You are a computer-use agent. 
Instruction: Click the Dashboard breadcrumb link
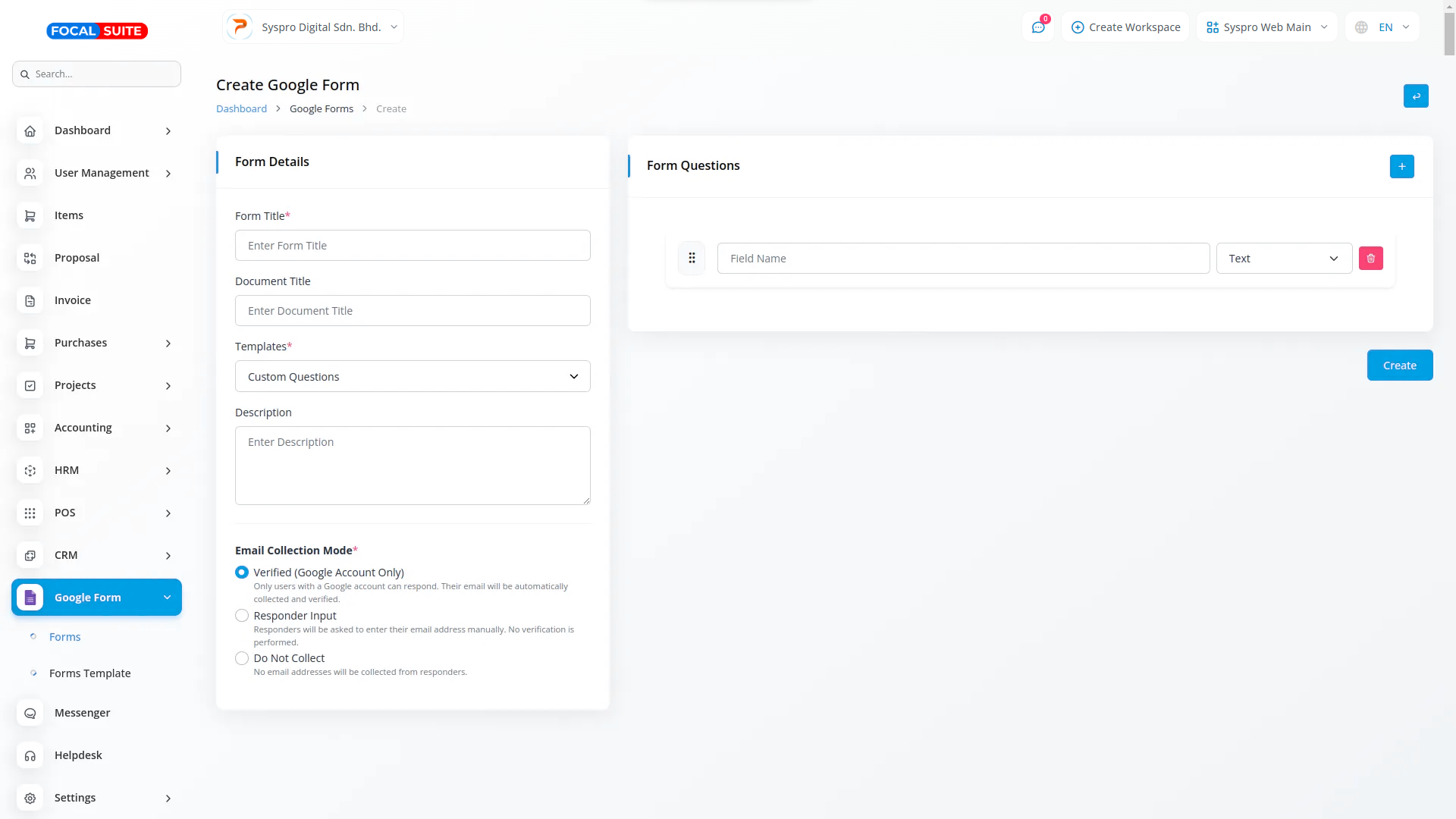[241, 109]
